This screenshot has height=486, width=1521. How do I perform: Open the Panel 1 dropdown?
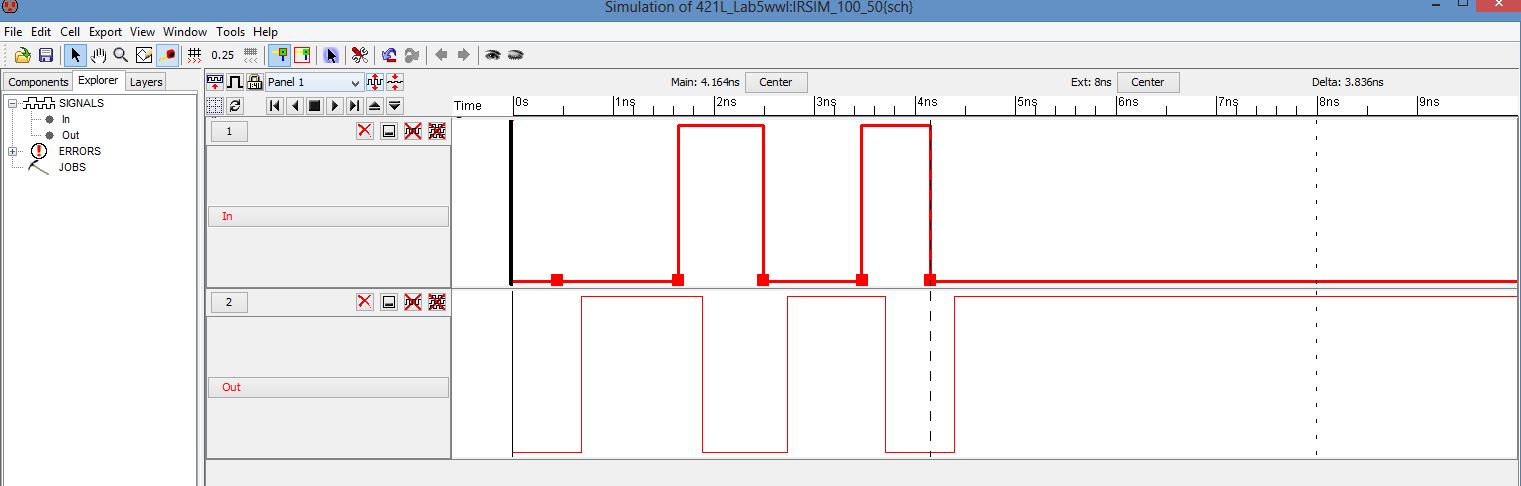(314, 82)
